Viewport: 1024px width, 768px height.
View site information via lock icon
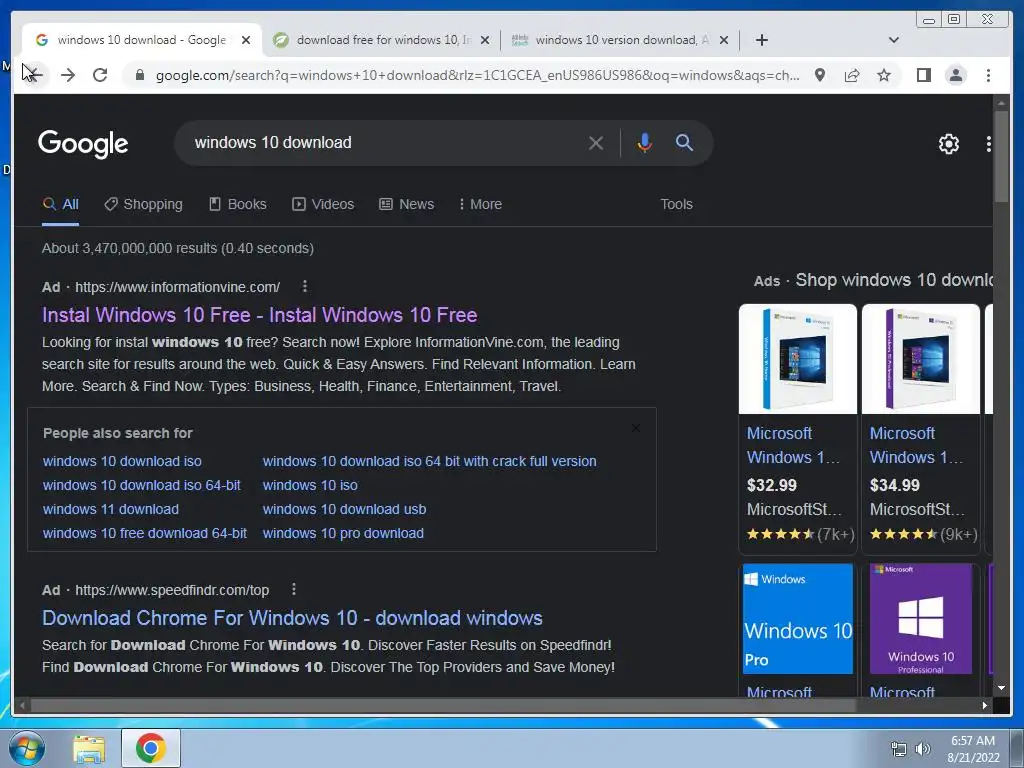(x=139, y=75)
